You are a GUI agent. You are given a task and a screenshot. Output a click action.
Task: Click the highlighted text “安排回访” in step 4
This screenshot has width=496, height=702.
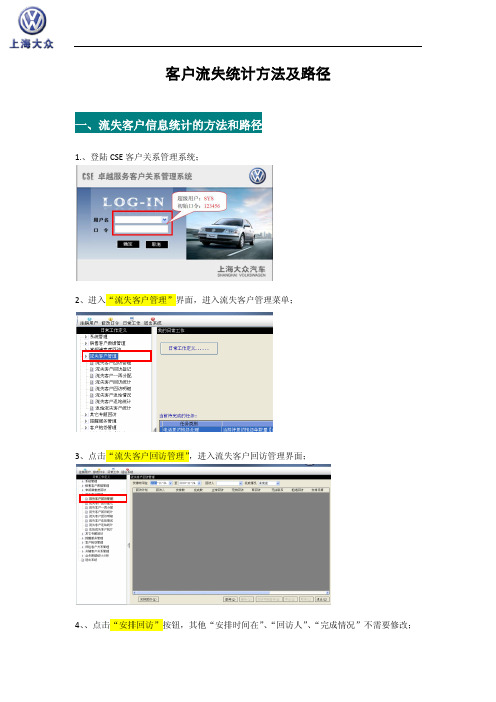(x=137, y=625)
